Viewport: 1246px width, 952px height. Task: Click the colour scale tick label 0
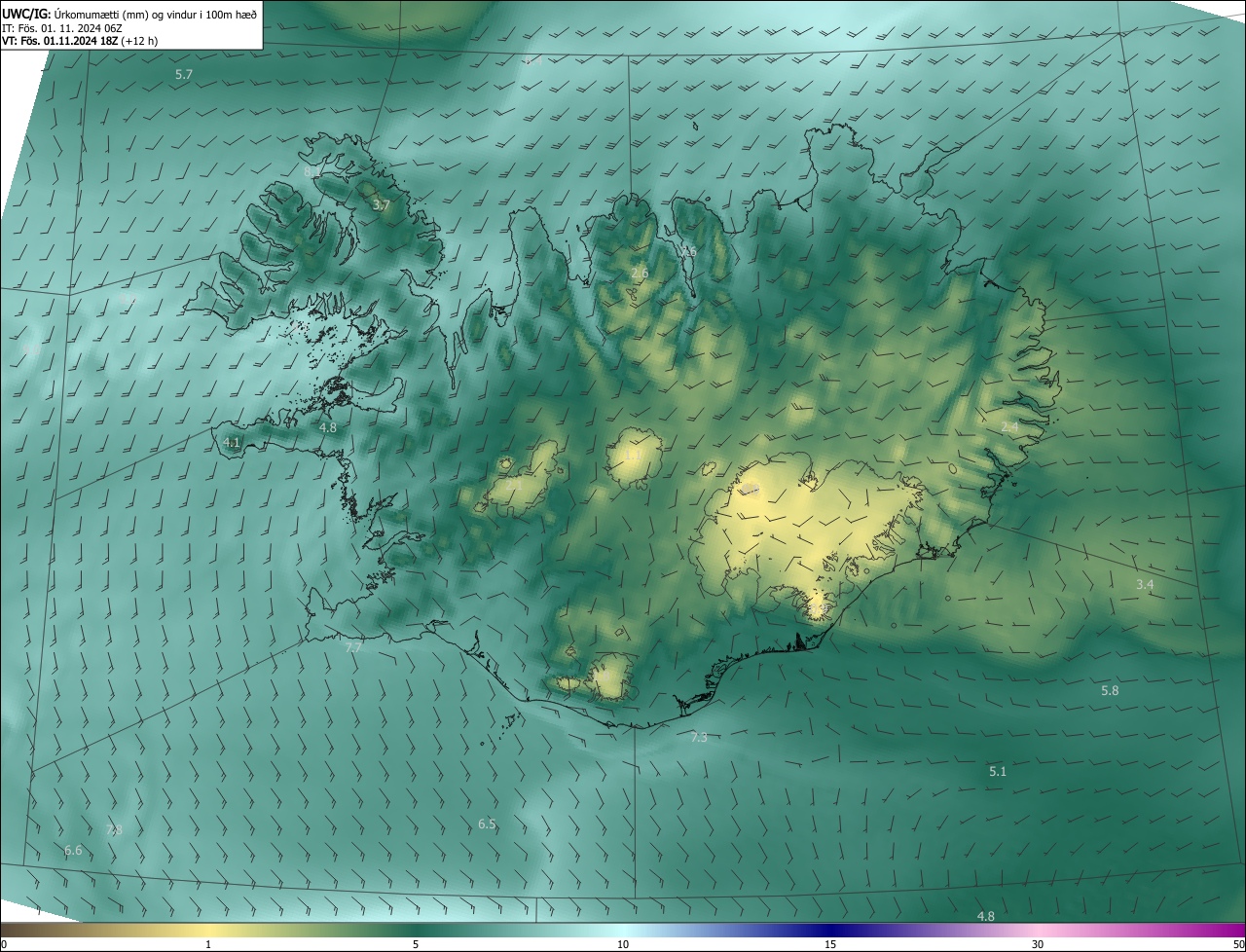coord(4,945)
